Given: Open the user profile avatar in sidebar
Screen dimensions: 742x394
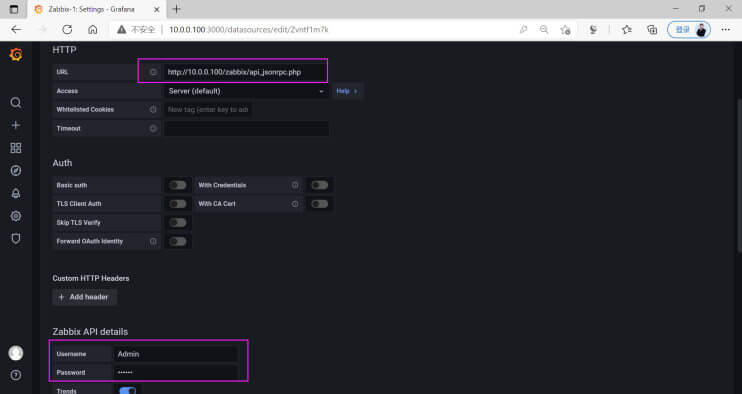Looking at the screenshot, I should click(x=16, y=353).
